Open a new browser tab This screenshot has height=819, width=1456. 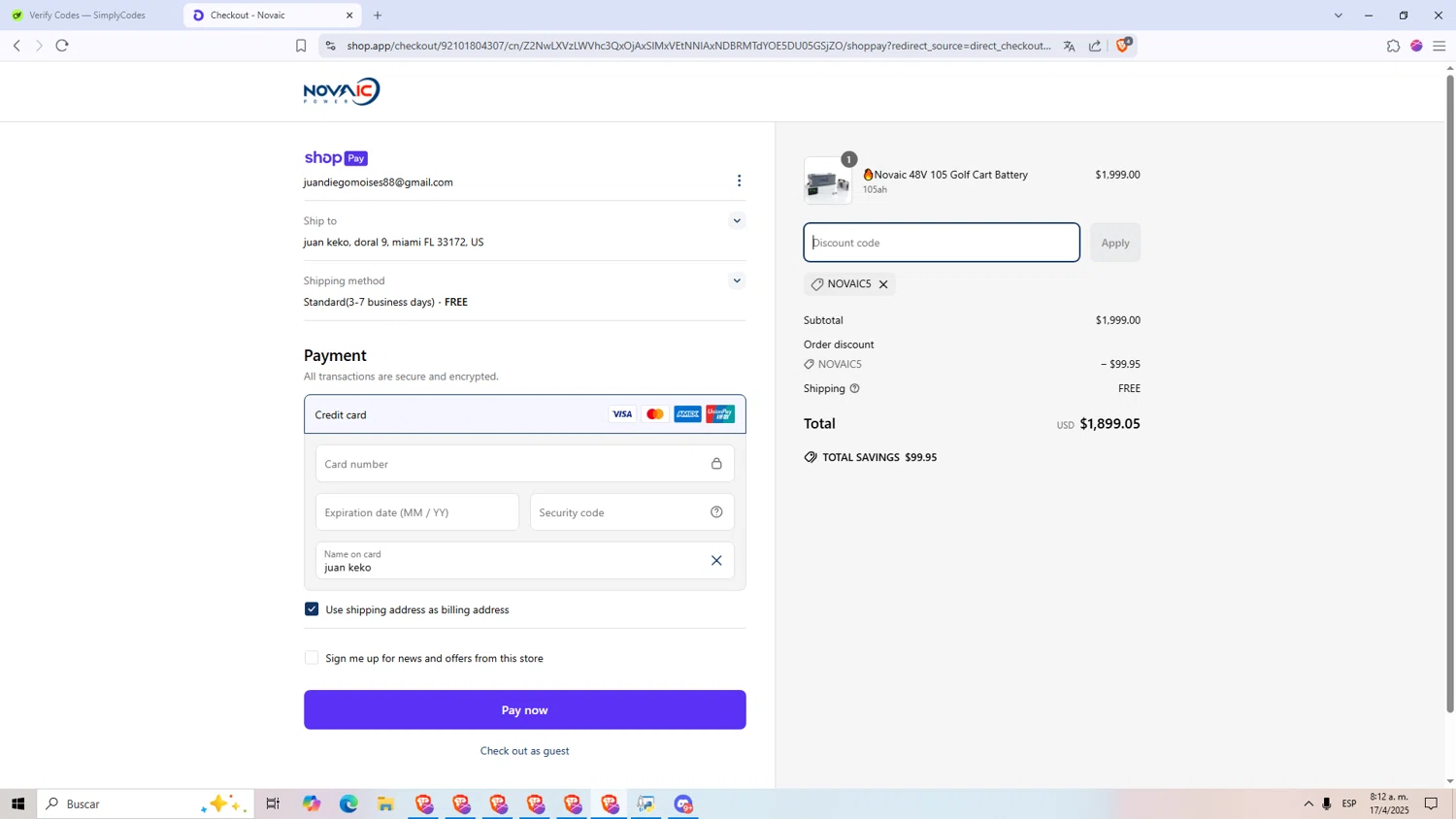tap(378, 16)
